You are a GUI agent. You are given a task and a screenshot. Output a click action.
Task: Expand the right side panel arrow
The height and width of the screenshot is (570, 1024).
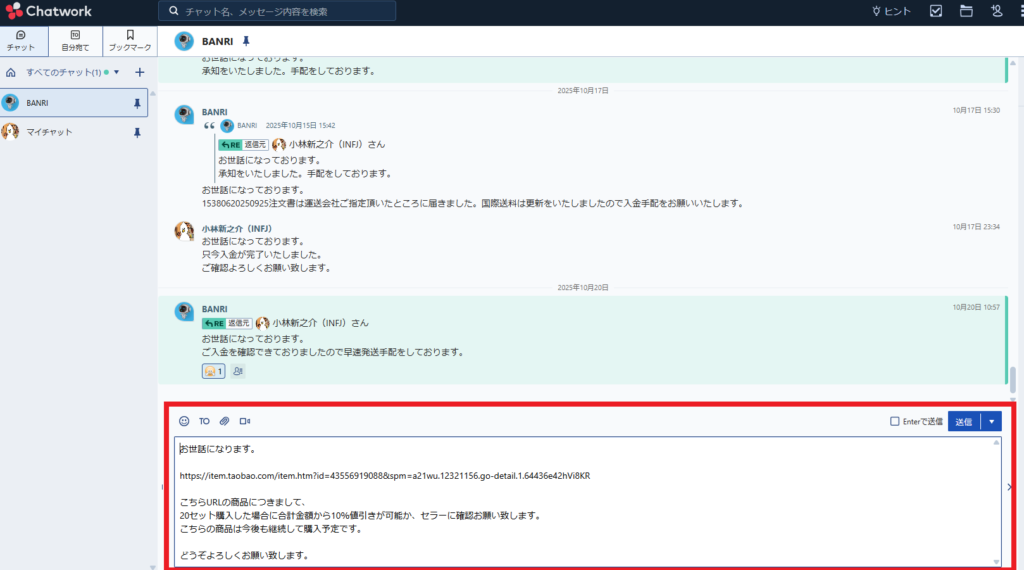1009,487
